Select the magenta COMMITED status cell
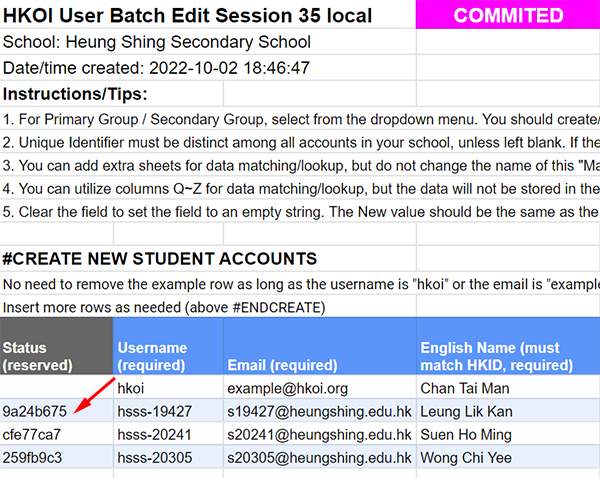The image size is (600, 478). (x=508, y=15)
